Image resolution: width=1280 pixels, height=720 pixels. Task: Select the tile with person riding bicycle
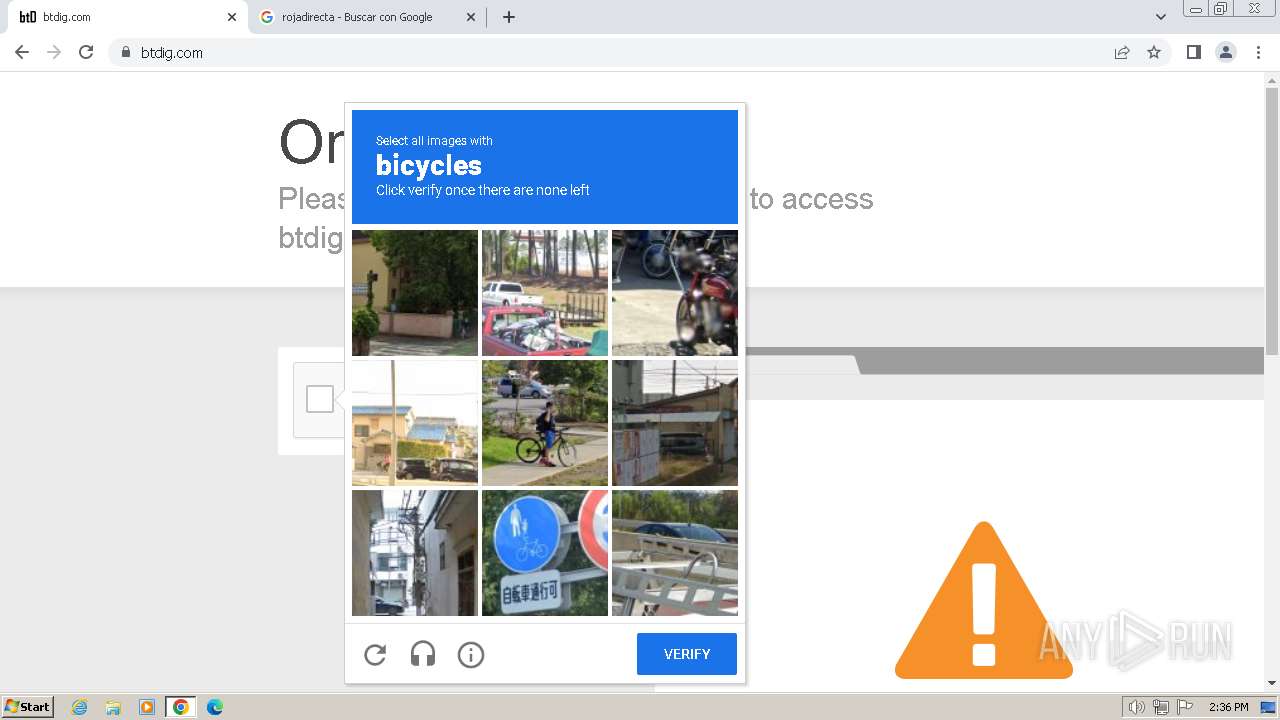545,423
